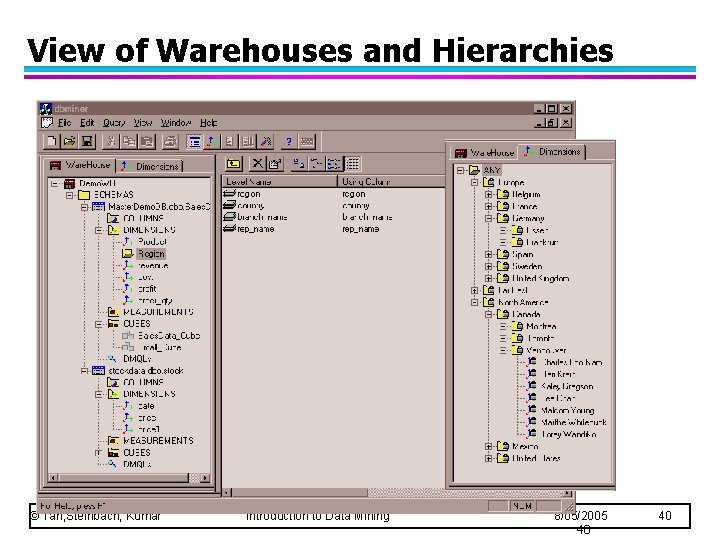
Task: Expand the Mexico node
Action: pos(489,446)
